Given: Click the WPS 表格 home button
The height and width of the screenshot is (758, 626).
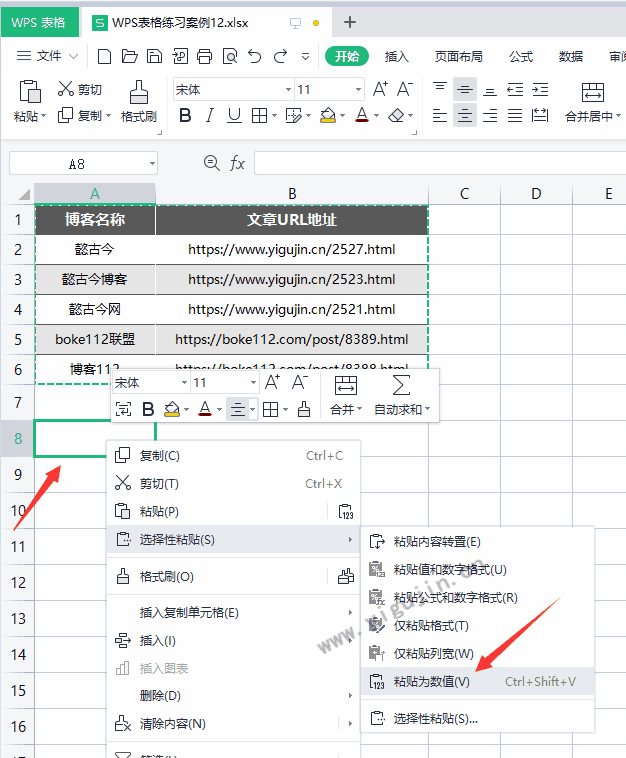Looking at the screenshot, I should tap(39, 22).
